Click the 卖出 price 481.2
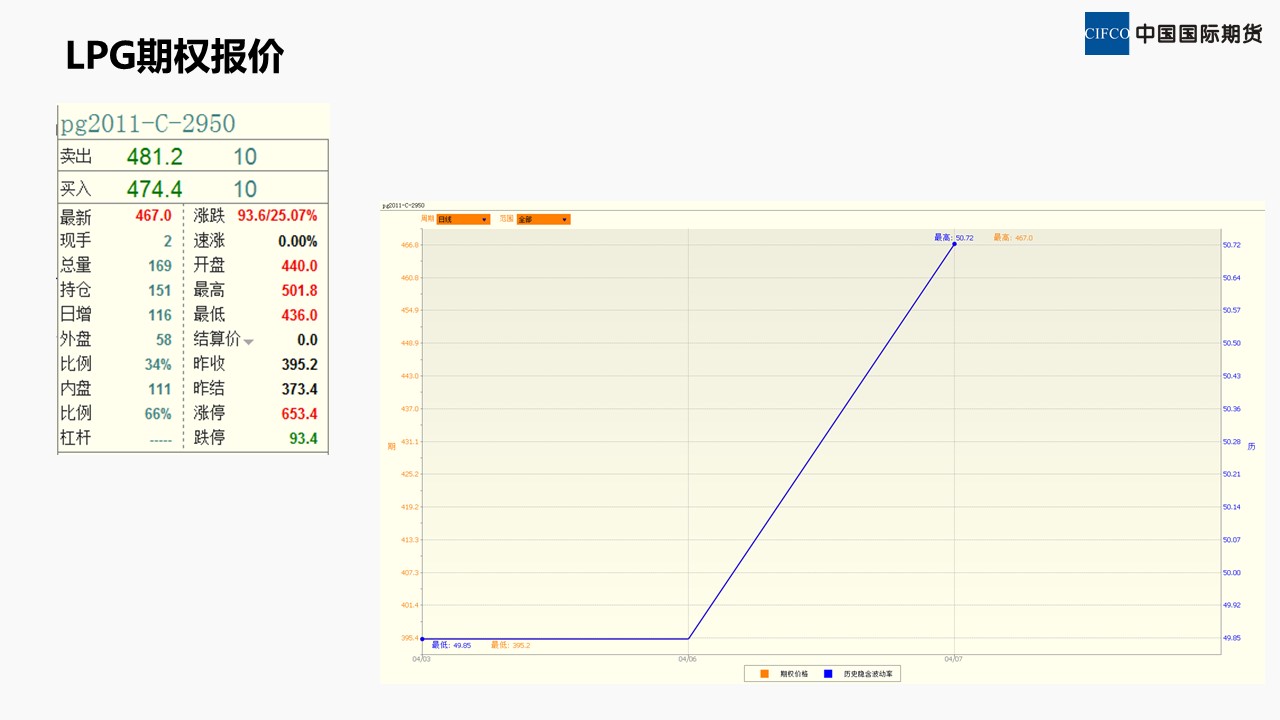 (154, 157)
